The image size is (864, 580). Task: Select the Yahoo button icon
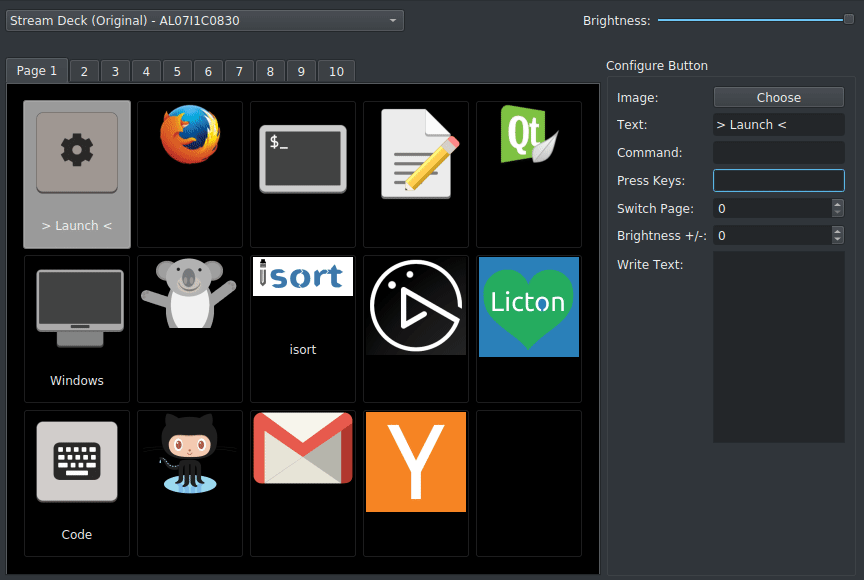tap(415, 462)
